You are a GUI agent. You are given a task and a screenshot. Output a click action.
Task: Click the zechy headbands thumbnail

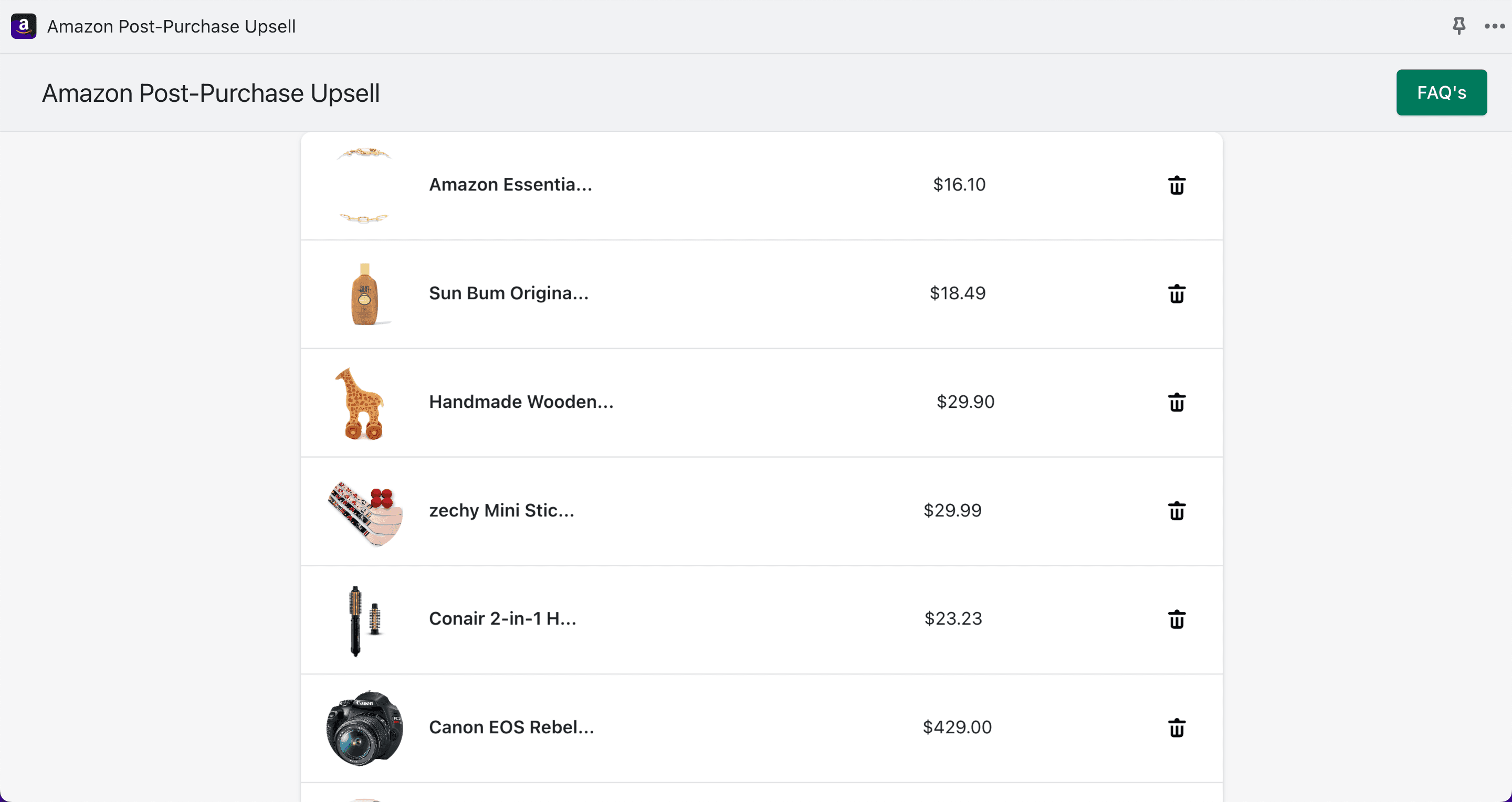tap(366, 512)
